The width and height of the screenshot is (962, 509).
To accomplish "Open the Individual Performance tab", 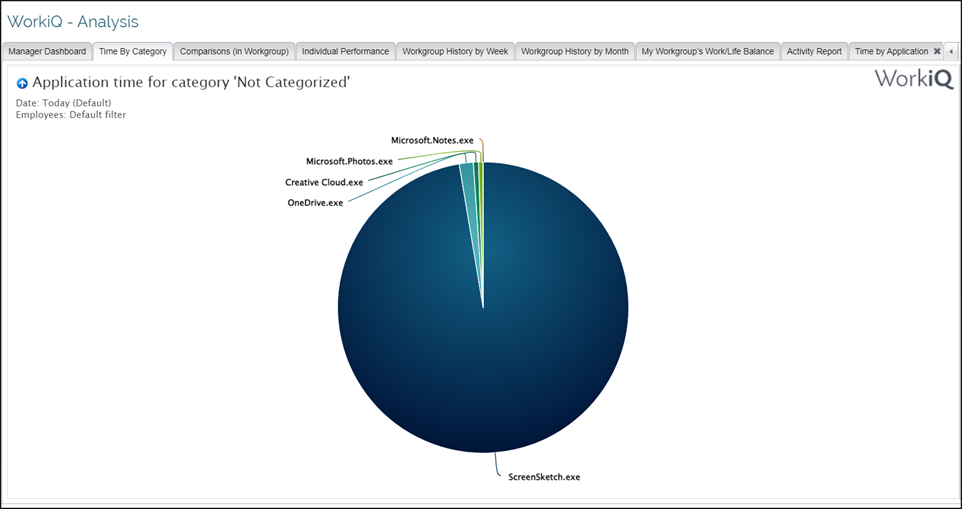I will (345, 51).
